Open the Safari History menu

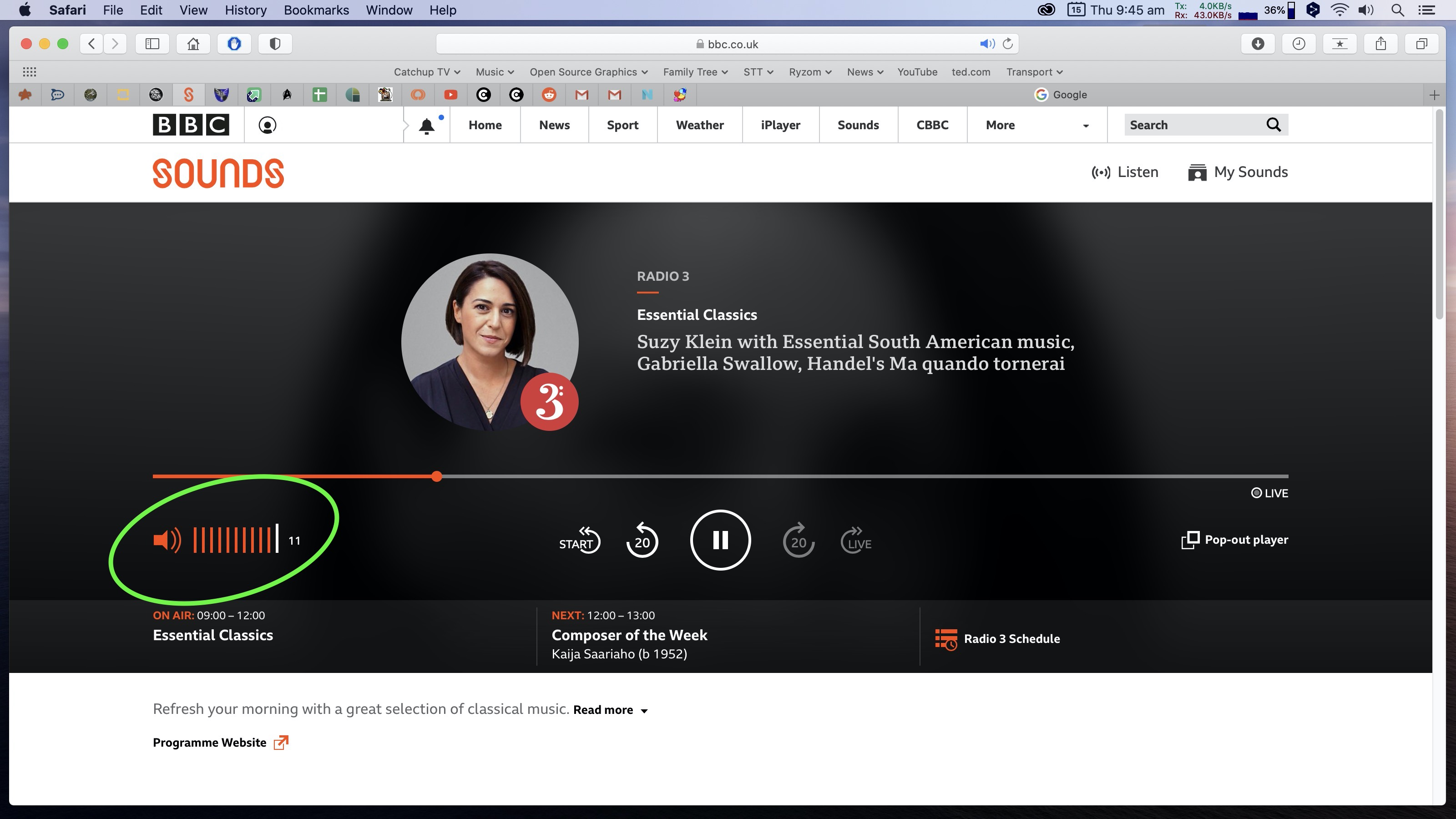(245, 10)
